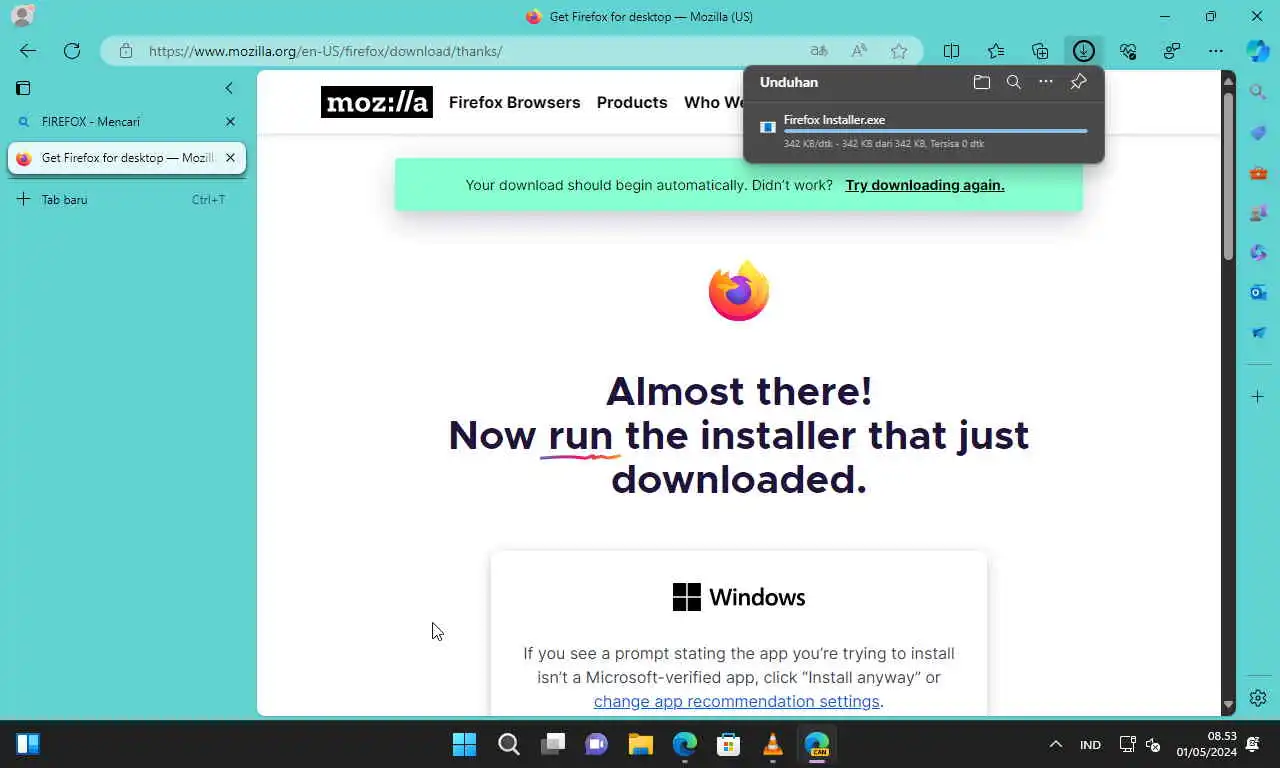The width and height of the screenshot is (1280, 768).
Task: Collapse the vertical tabs pane
Action: click(x=229, y=88)
